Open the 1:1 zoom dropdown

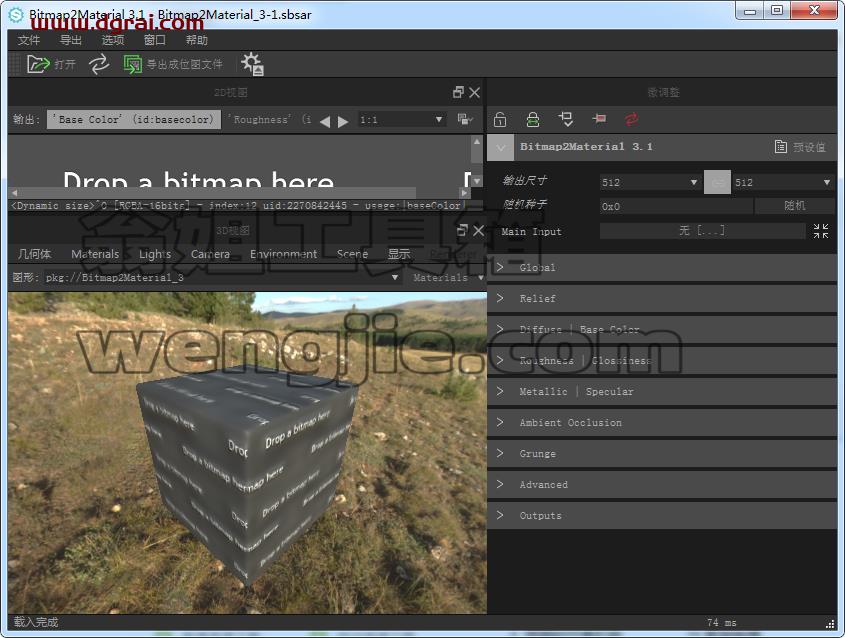402,120
